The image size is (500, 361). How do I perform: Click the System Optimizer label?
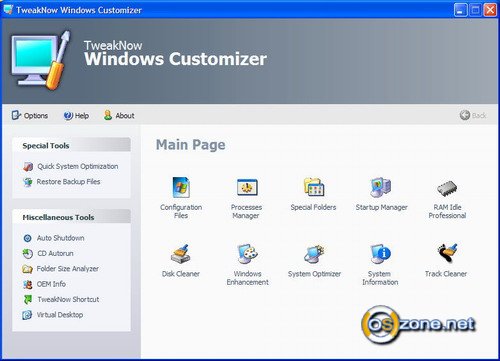(x=314, y=274)
